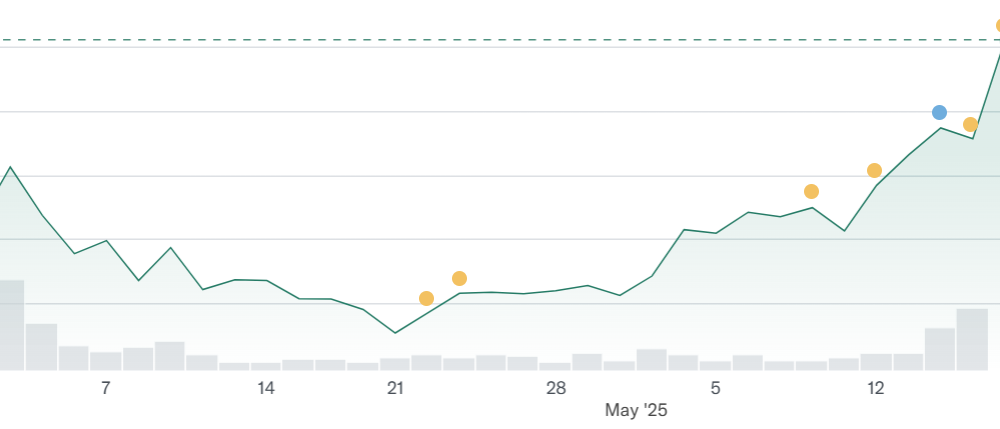Select the second yellow marker near April 23
Screen dimensions: 1000x429
(459, 278)
